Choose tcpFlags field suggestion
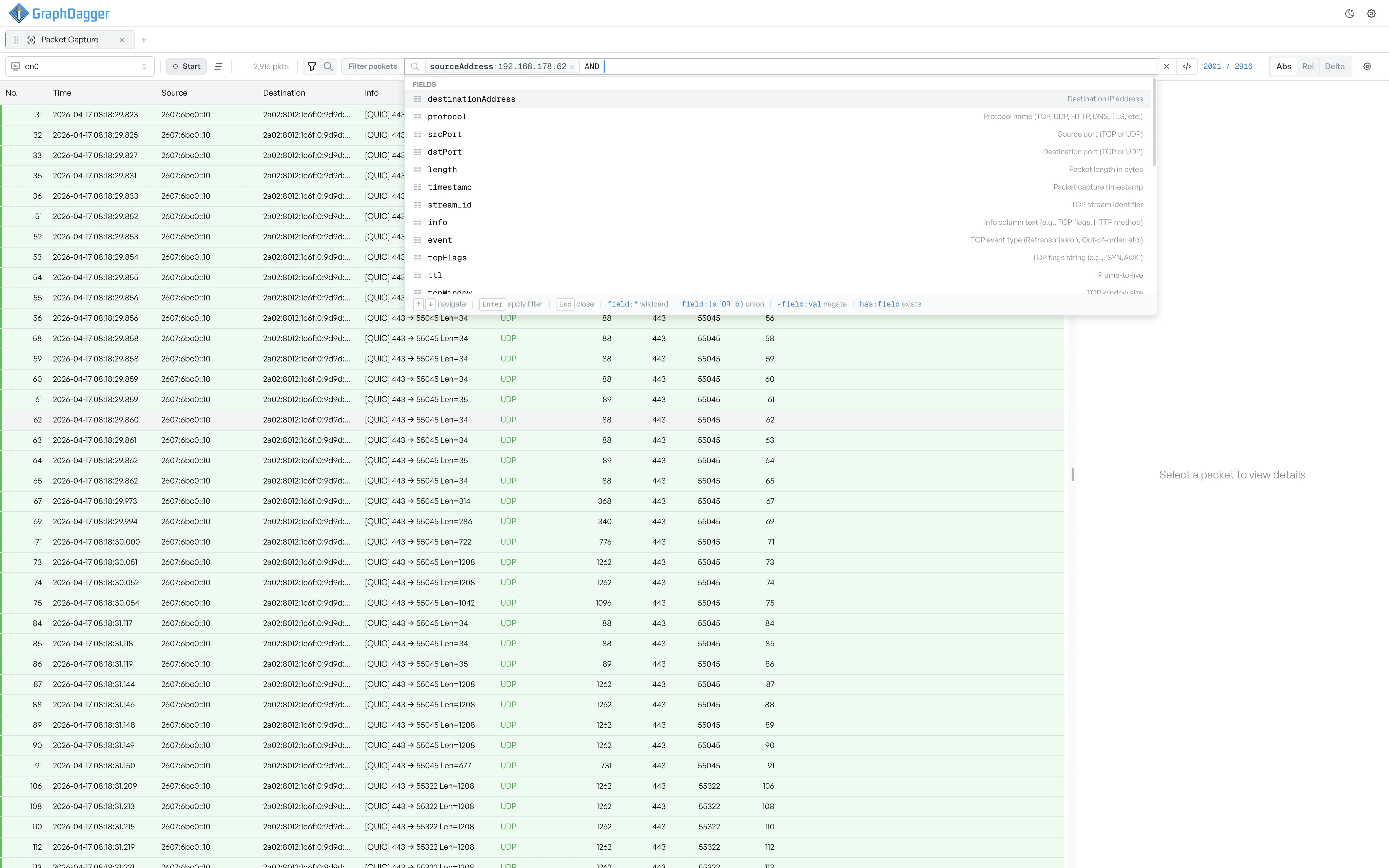 coord(778,258)
